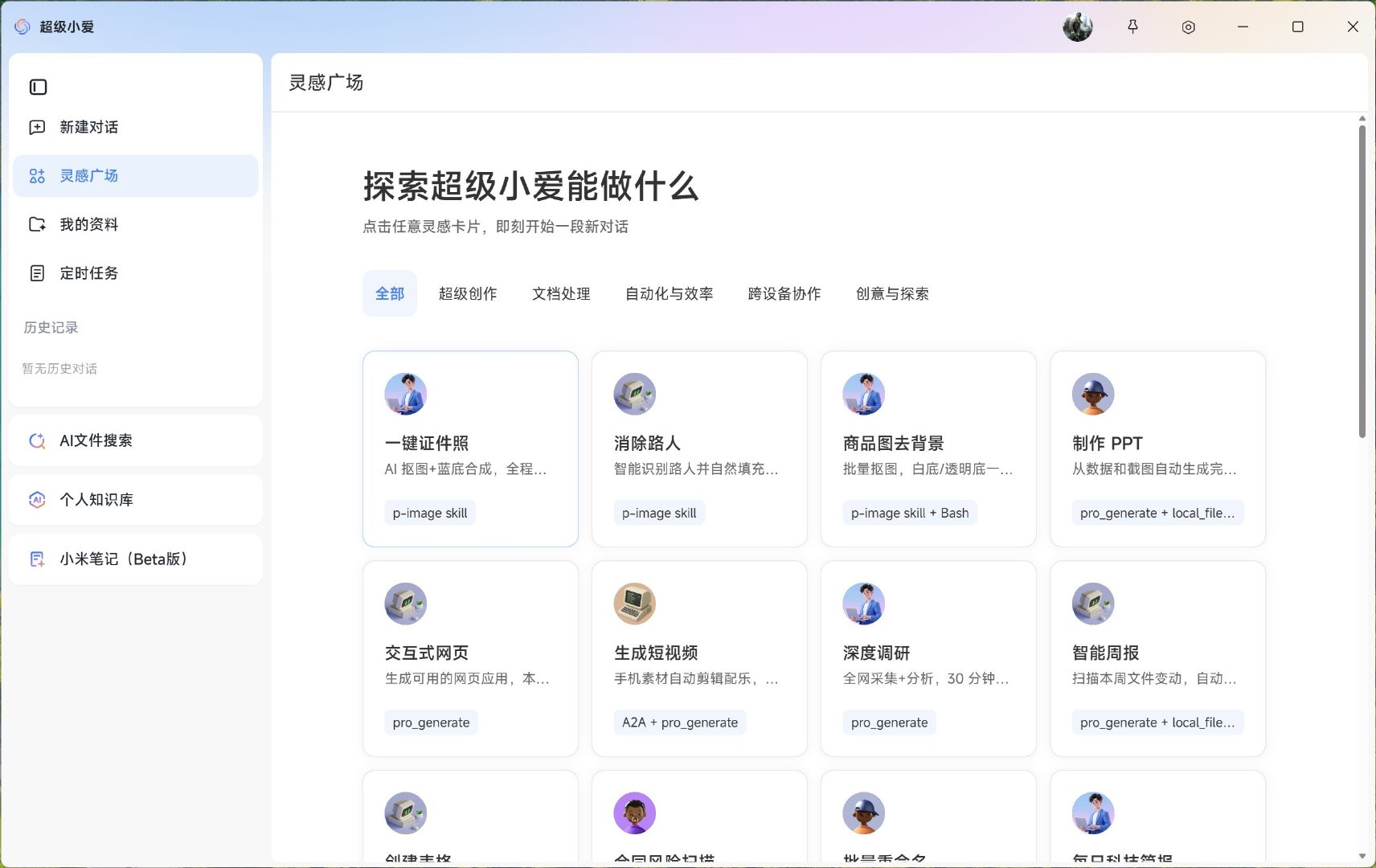The height and width of the screenshot is (868, 1376).
Task: Click the avatar on 一键证件照 card
Action: tap(406, 394)
